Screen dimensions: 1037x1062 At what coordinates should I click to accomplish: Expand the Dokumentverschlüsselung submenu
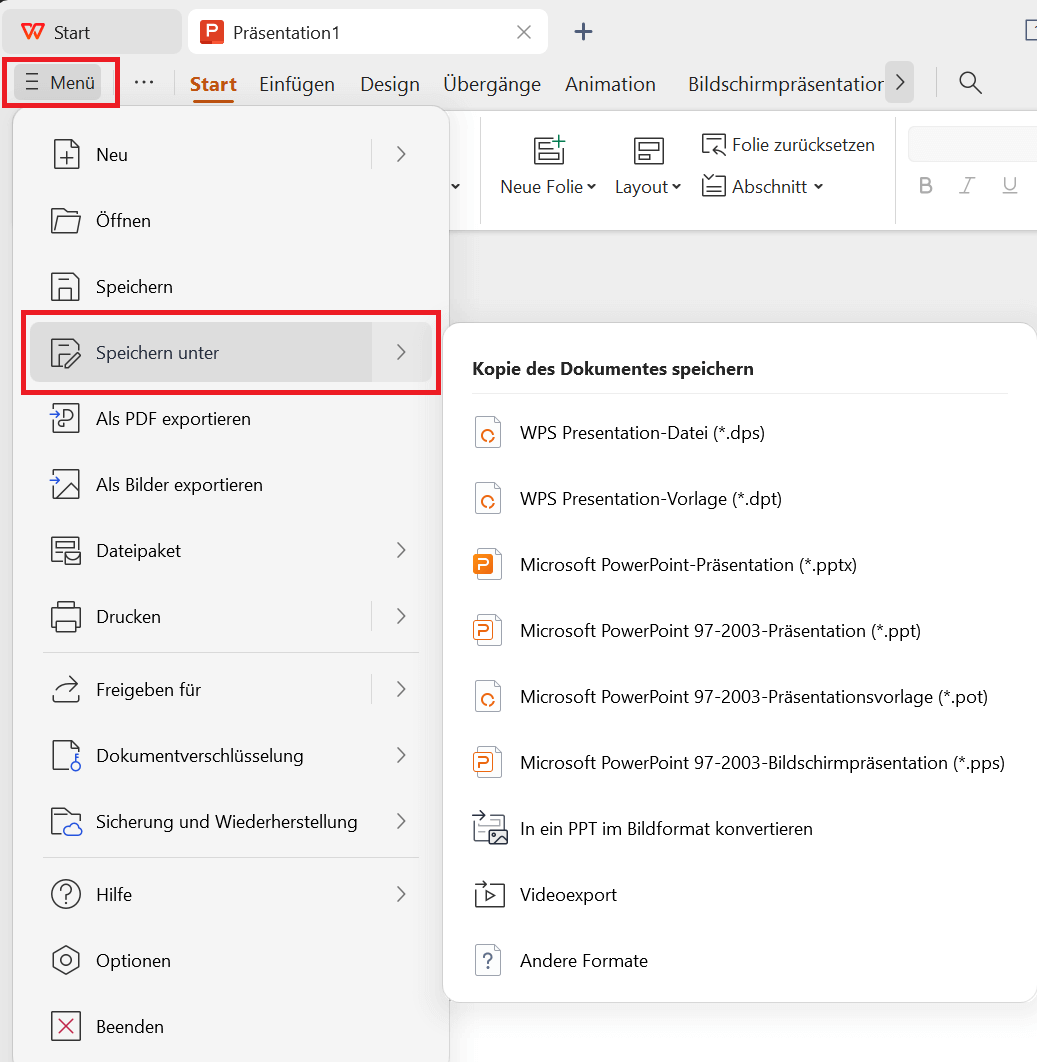(400, 756)
